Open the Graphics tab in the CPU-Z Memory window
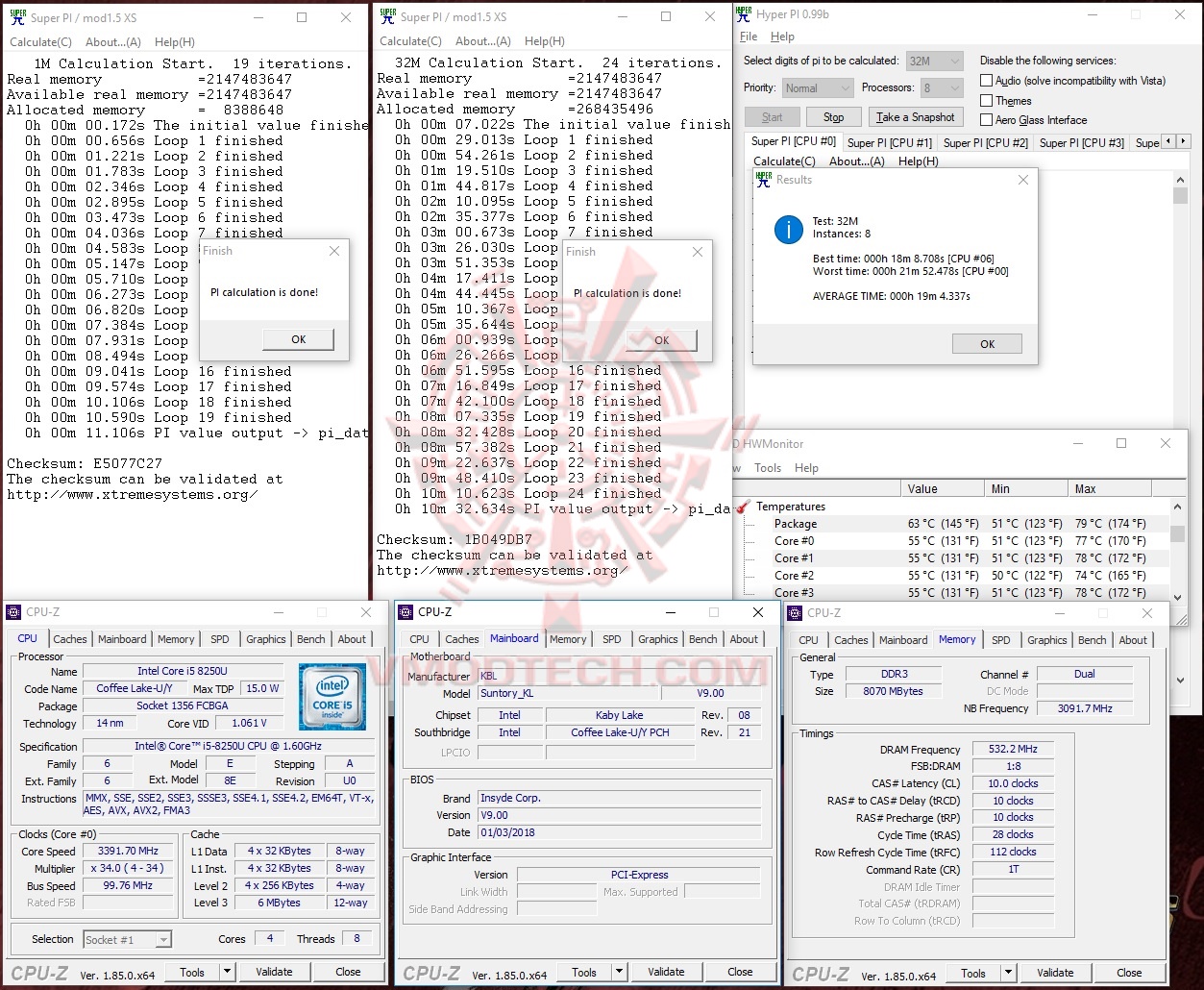 coord(1046,640)
